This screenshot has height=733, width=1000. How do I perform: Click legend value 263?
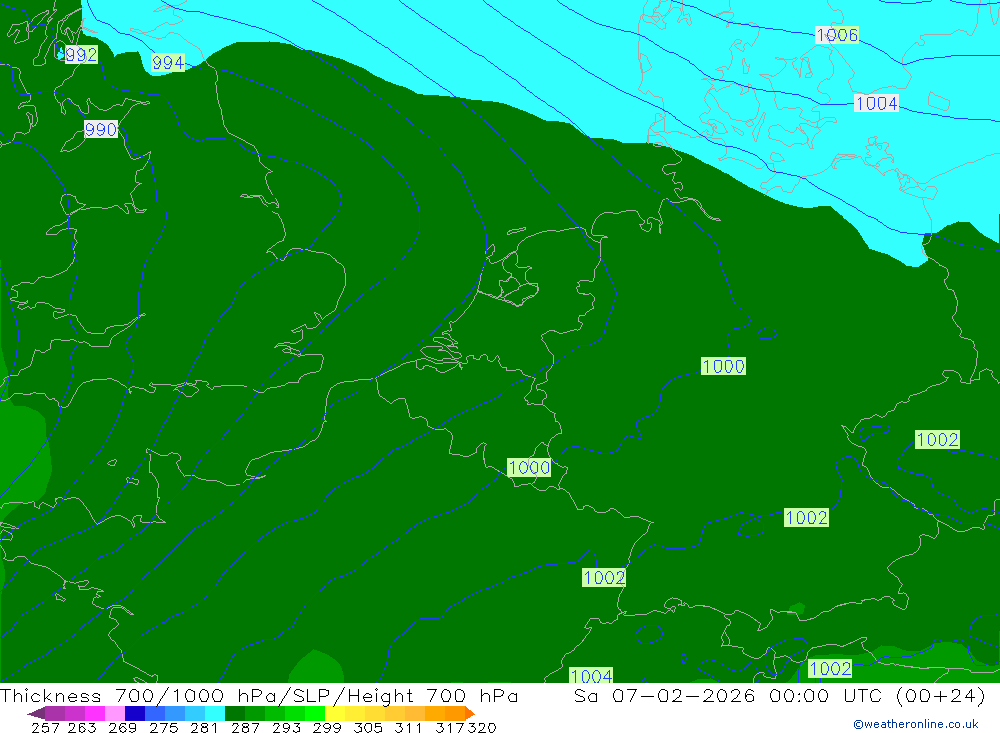82,727
